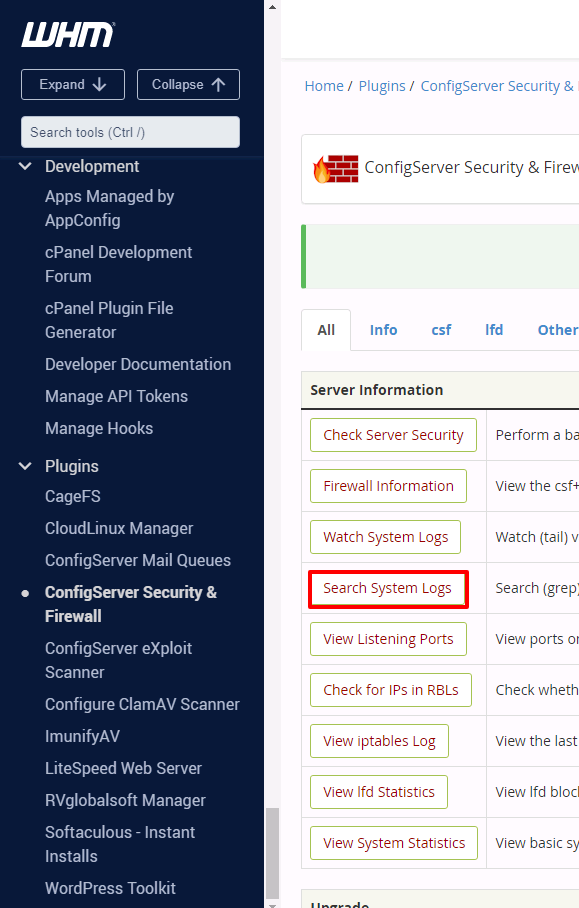The image size is (579, 908).
Task: Select ConfigServer Security & Firewall in sidebar
Action: 131,604
